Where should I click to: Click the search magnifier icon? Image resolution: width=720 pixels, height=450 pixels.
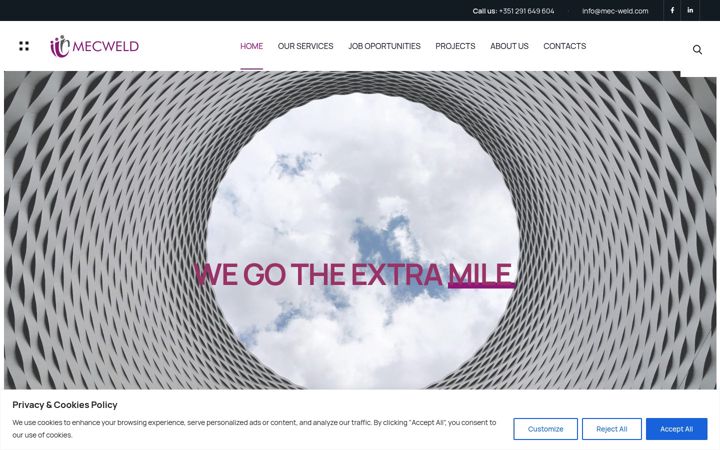[697, 49]
